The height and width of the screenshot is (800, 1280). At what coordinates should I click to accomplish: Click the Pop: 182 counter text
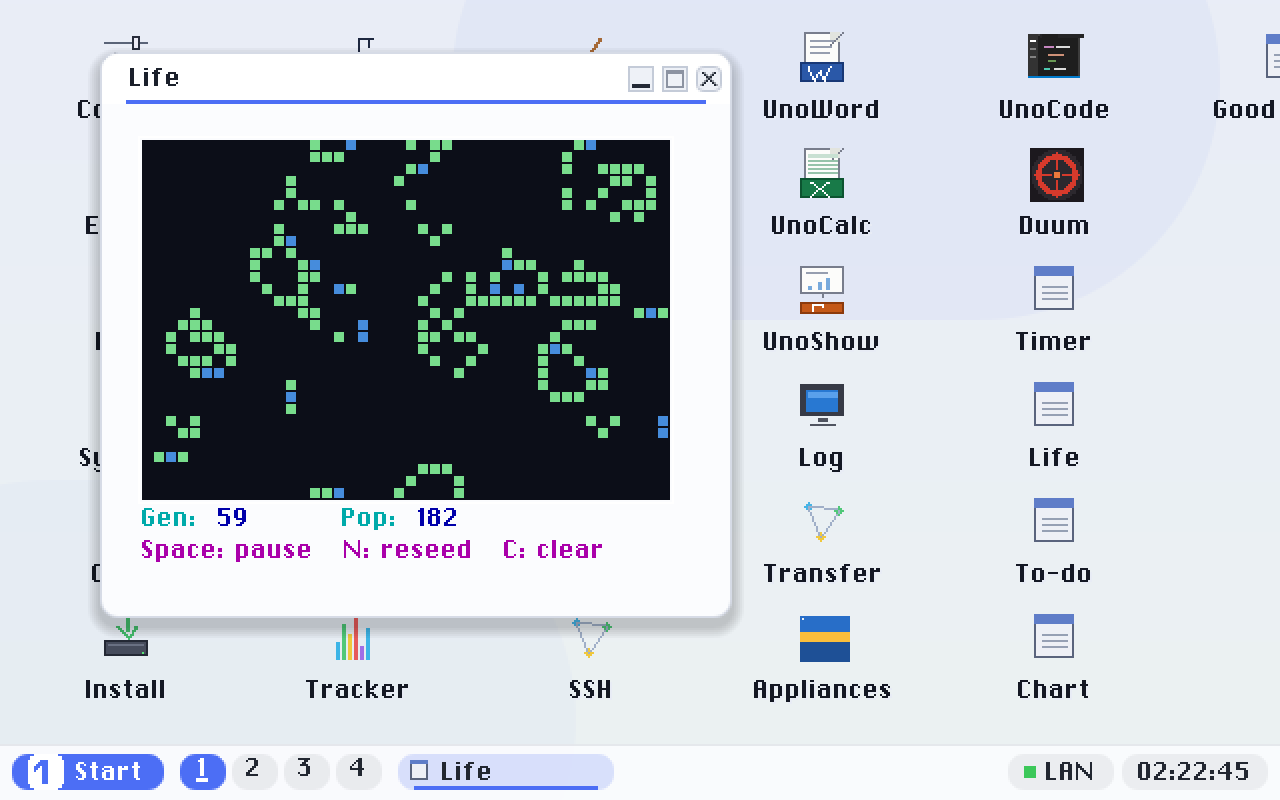[x=399, y=517]
